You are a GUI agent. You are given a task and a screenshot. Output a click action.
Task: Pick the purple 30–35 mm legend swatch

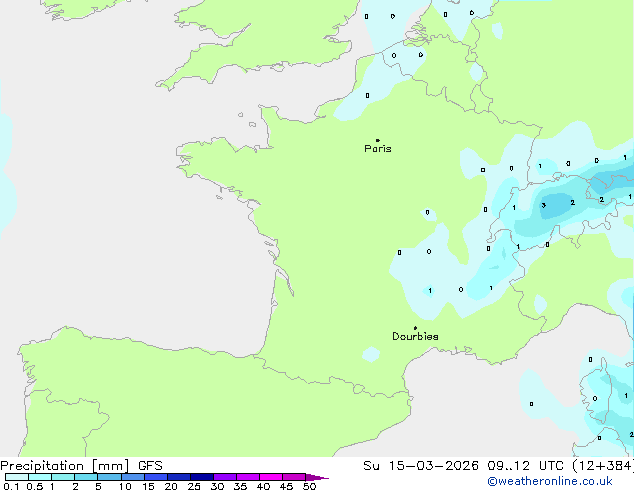225,477
